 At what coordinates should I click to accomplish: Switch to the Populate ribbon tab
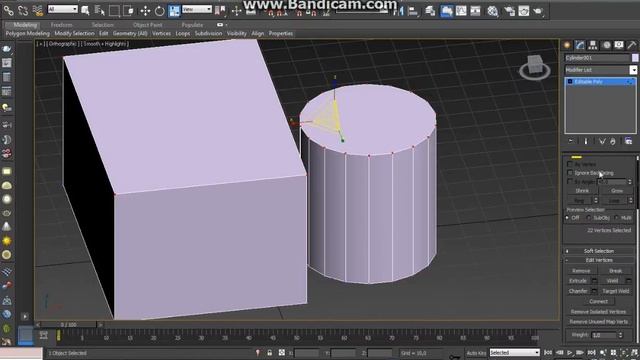click(192, 25)
